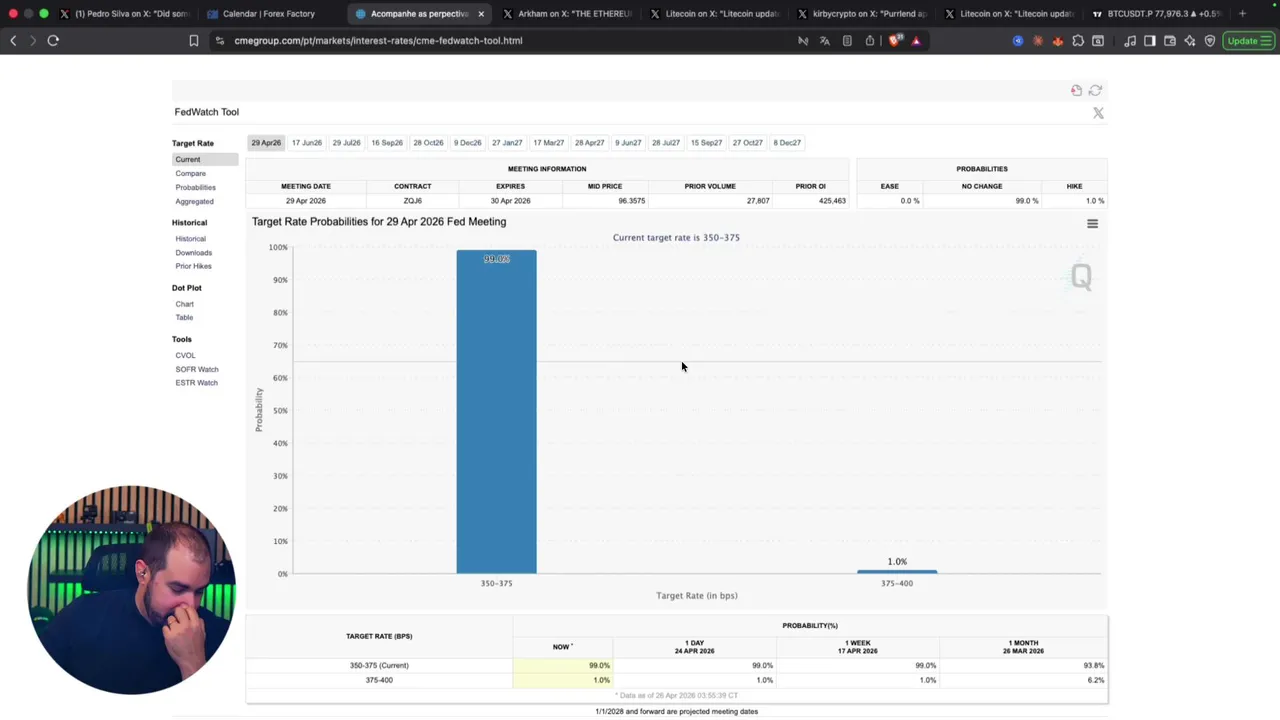Select the 29 Jul26 meeting tab
Screen dimensions: 1280x720
tap(346, 143)
